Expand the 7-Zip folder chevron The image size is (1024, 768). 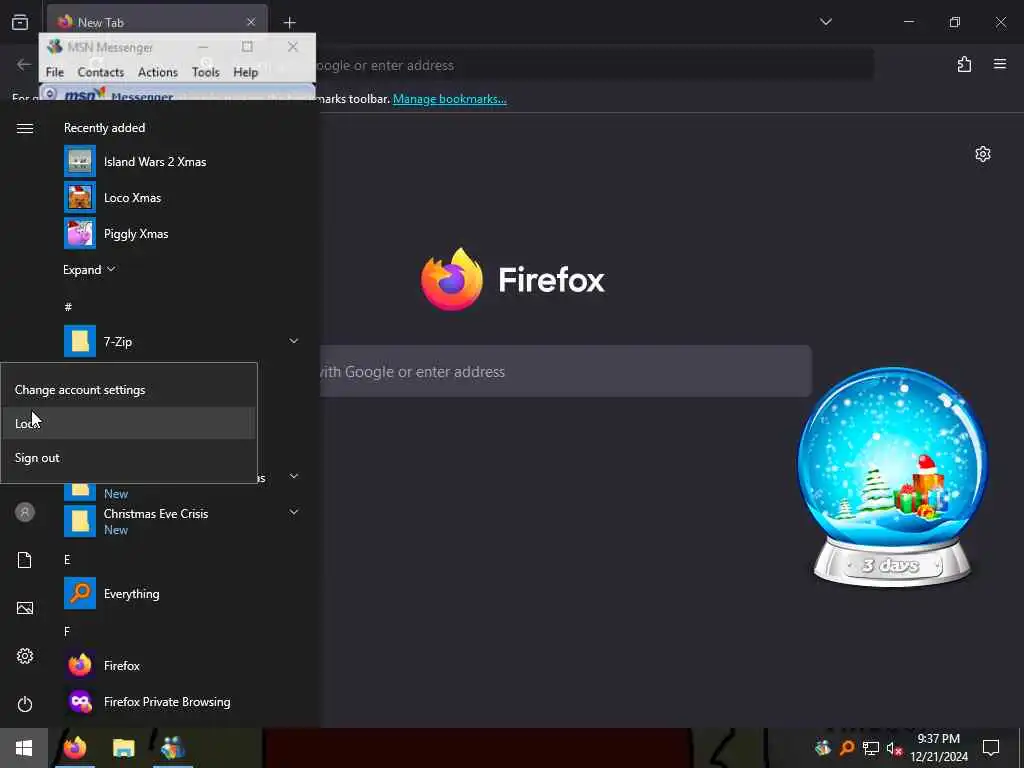294,341
